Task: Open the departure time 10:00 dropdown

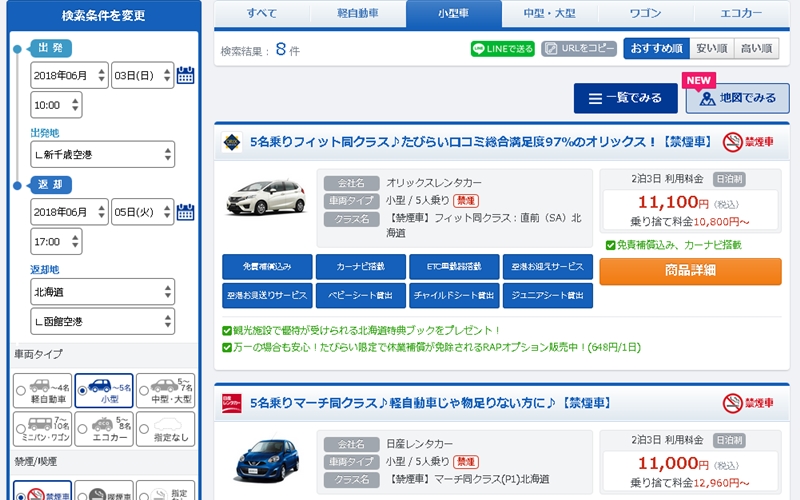Action: click(56, 105)
